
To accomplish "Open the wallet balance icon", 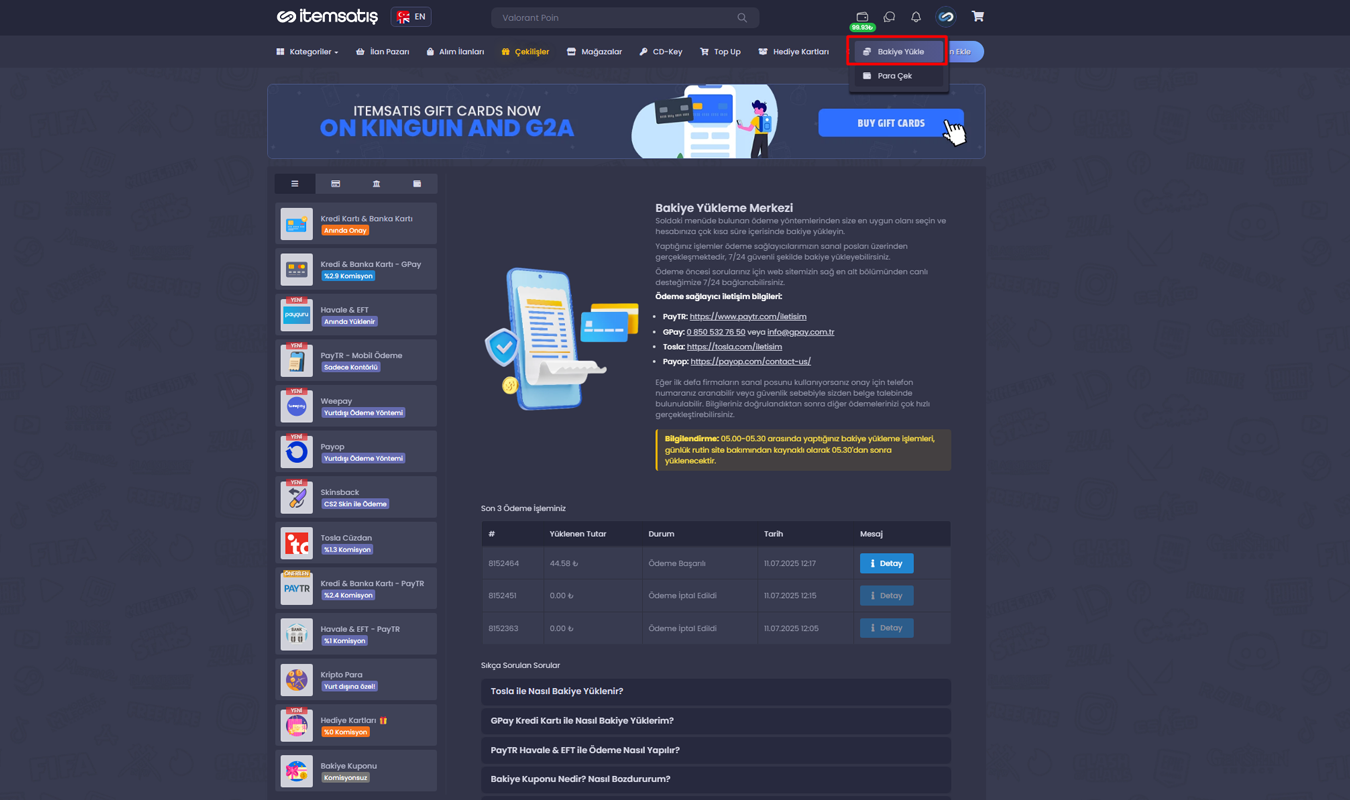I will 862,17.
